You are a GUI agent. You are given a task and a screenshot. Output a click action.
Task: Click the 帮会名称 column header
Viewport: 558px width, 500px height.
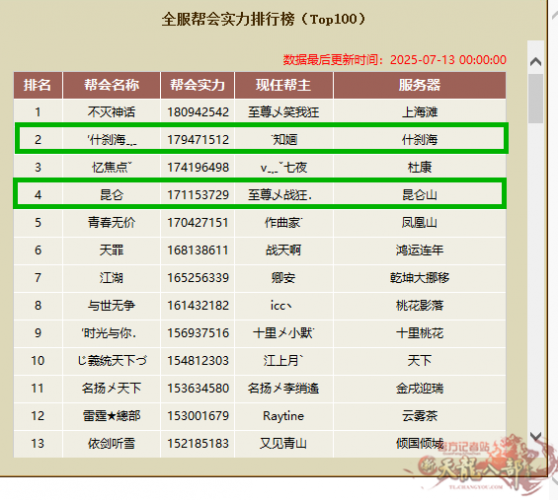coord(111,85)
